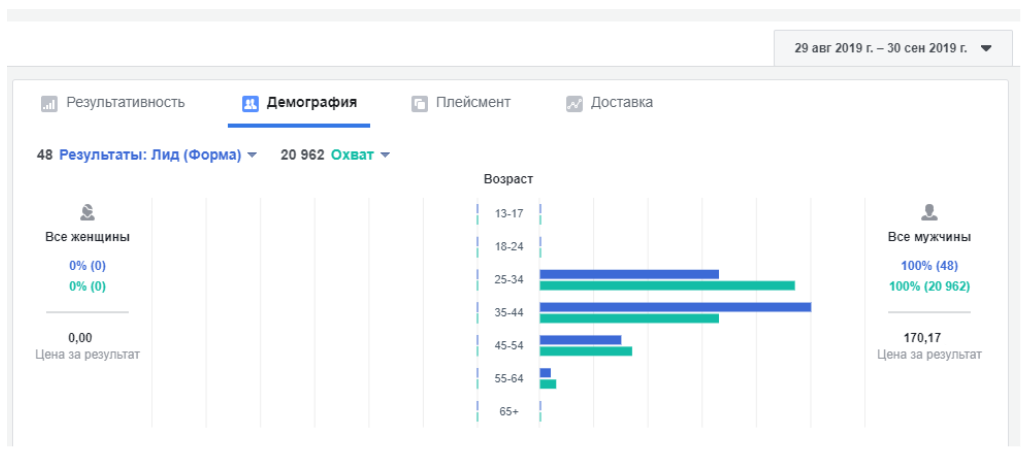Switch to the Результативность tab
Image resolution: width=1023 pixels, height=451 pixels.
[125, 102]
